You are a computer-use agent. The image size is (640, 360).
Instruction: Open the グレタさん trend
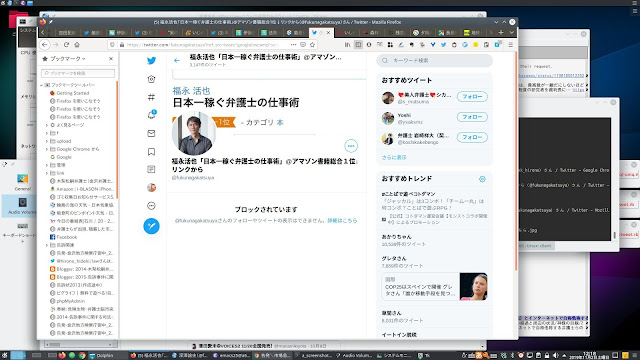pos(393,259)
